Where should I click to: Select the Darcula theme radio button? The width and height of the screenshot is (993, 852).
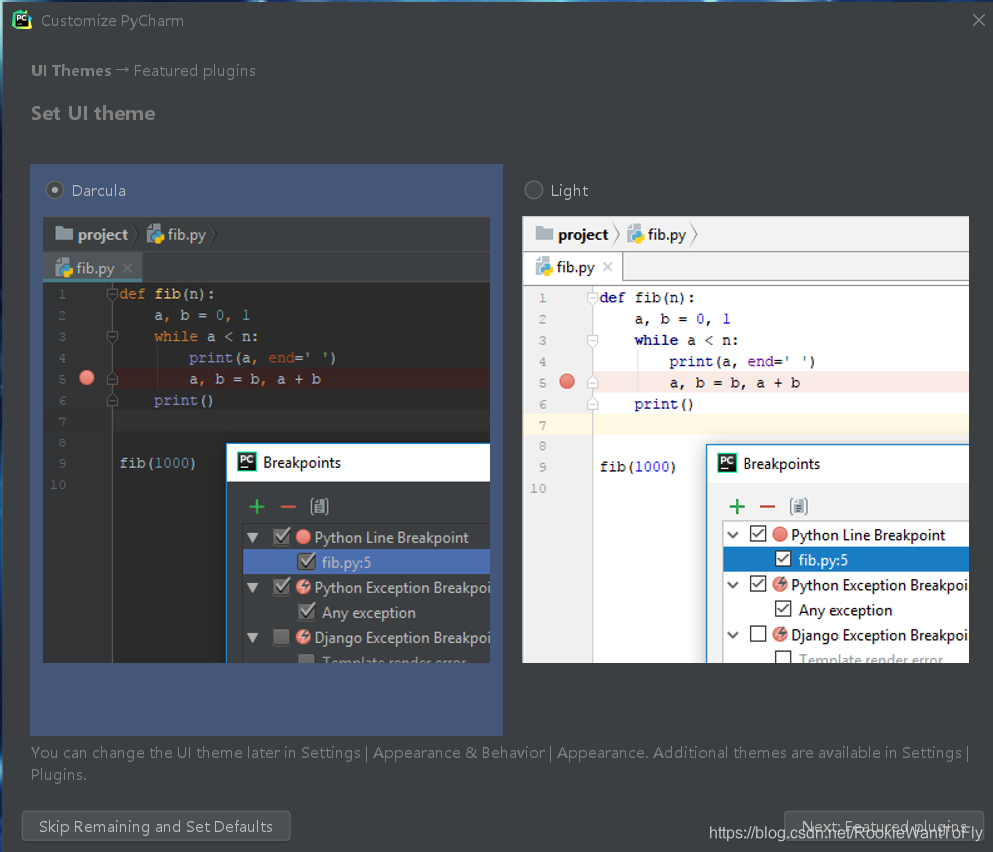tap(55, 190)
